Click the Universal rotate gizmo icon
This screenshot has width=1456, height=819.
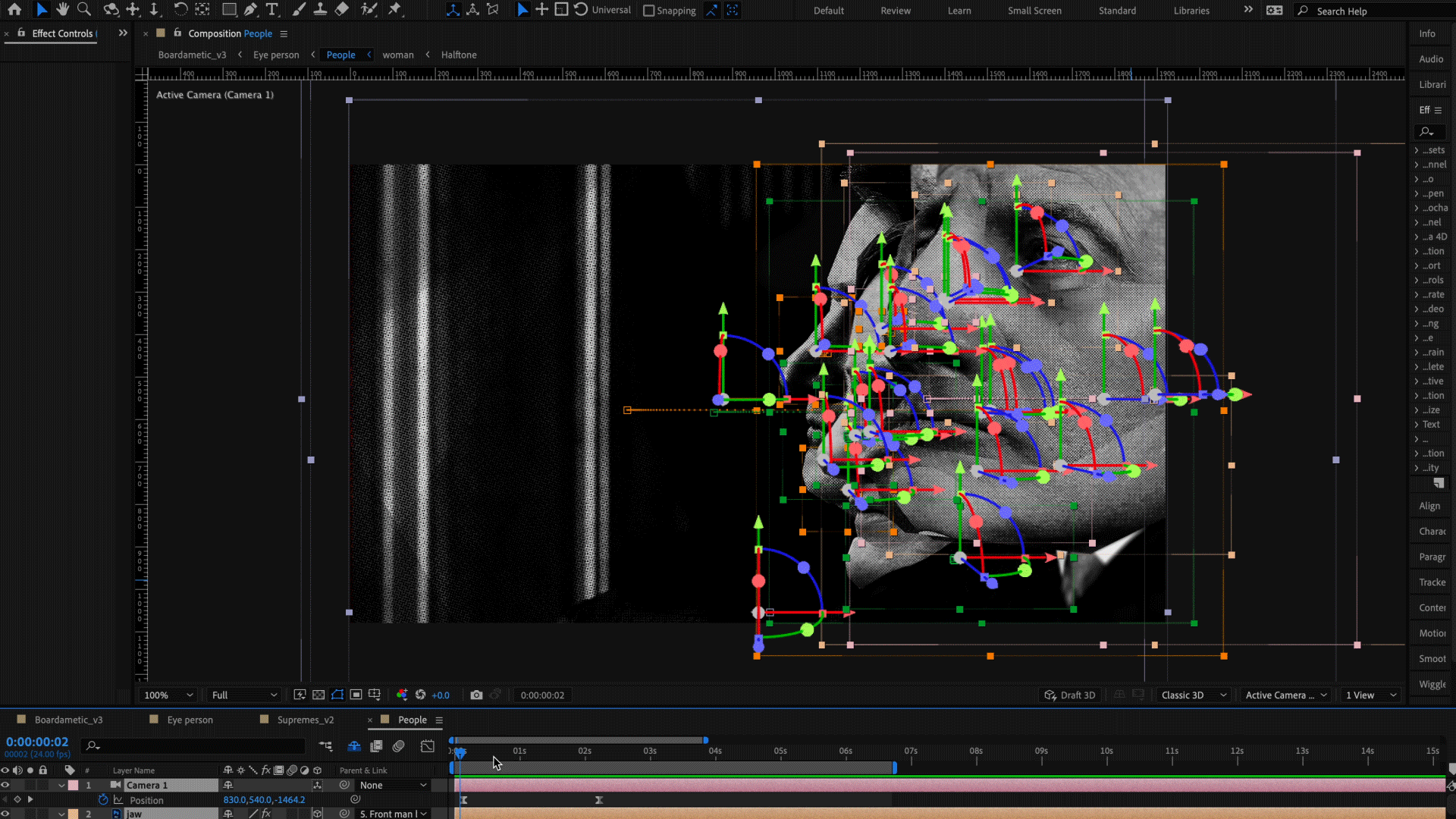pyautogui.click(x=581, y=10)
